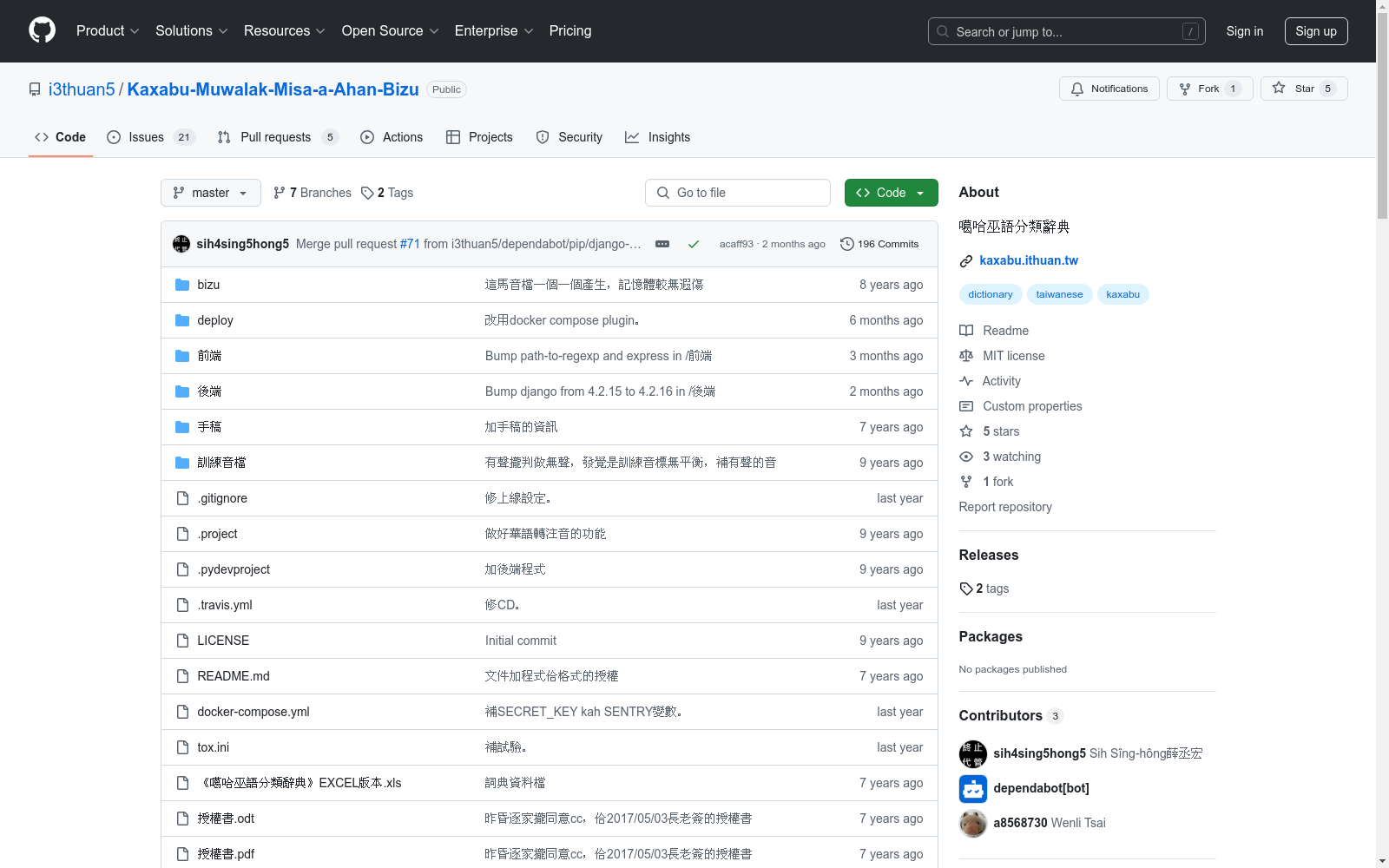This screenshot has height=868, width=1389.
Task: Click the green check status icon
Action: point(694,244)
